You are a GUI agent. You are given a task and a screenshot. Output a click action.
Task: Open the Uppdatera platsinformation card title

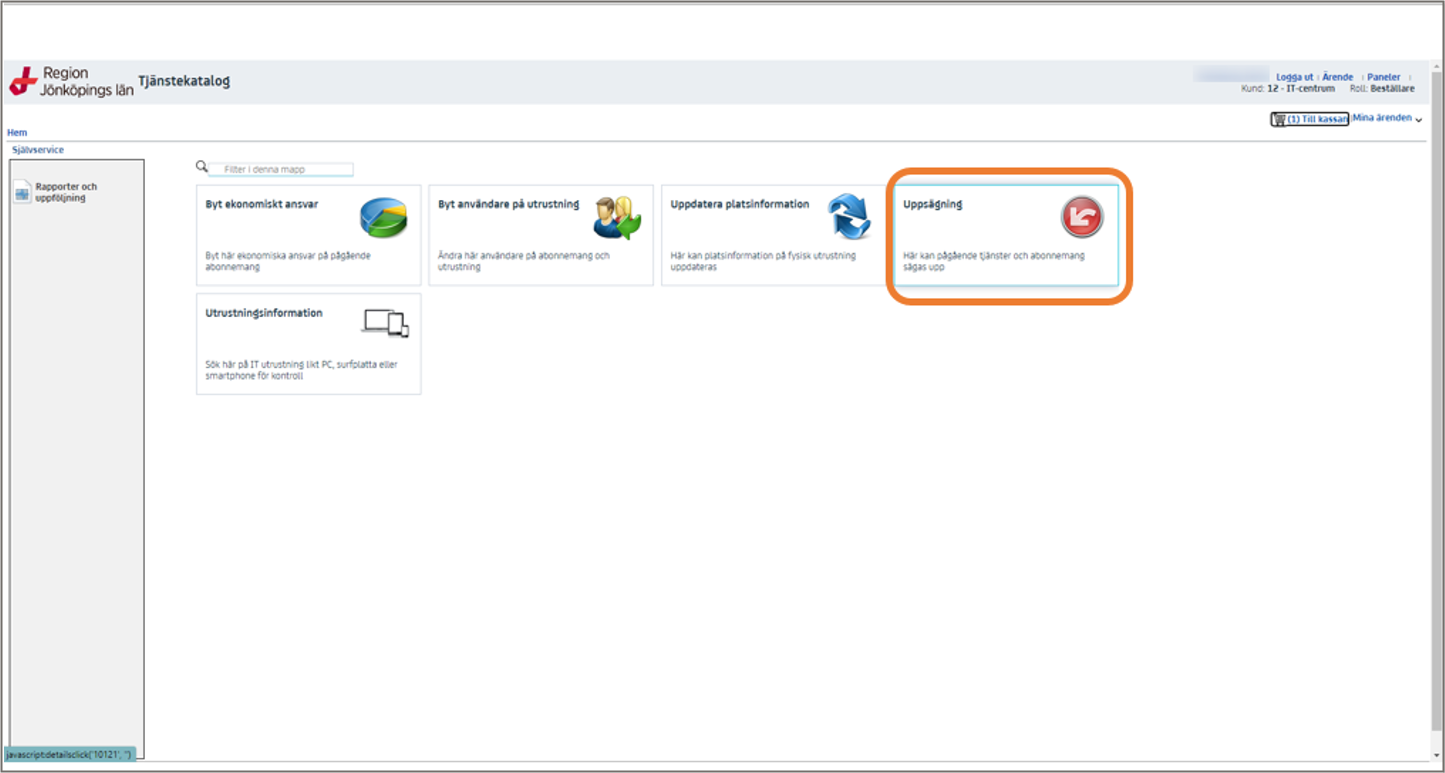(x=740, y=204)
